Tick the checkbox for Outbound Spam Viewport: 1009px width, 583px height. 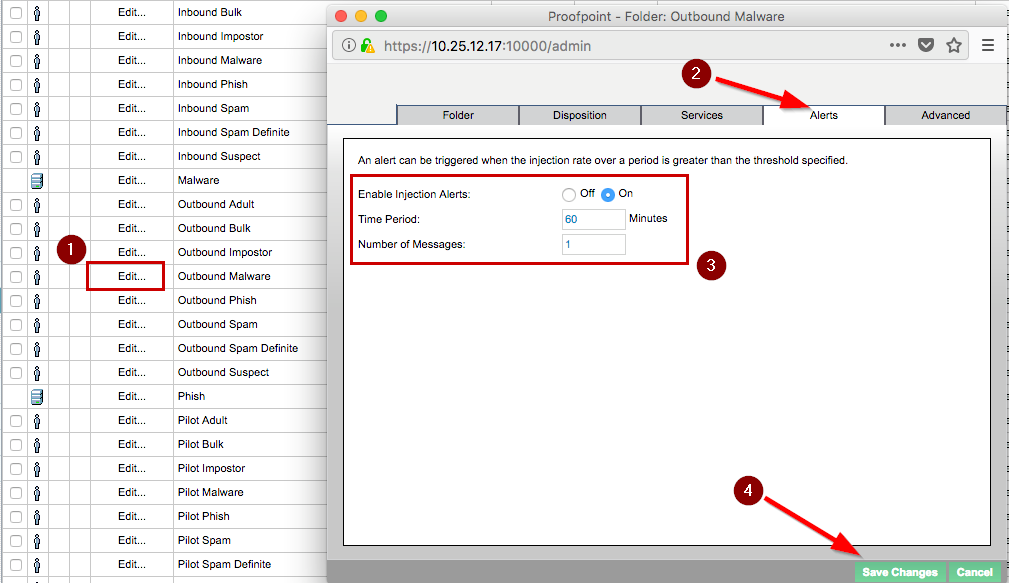[16, 325]
